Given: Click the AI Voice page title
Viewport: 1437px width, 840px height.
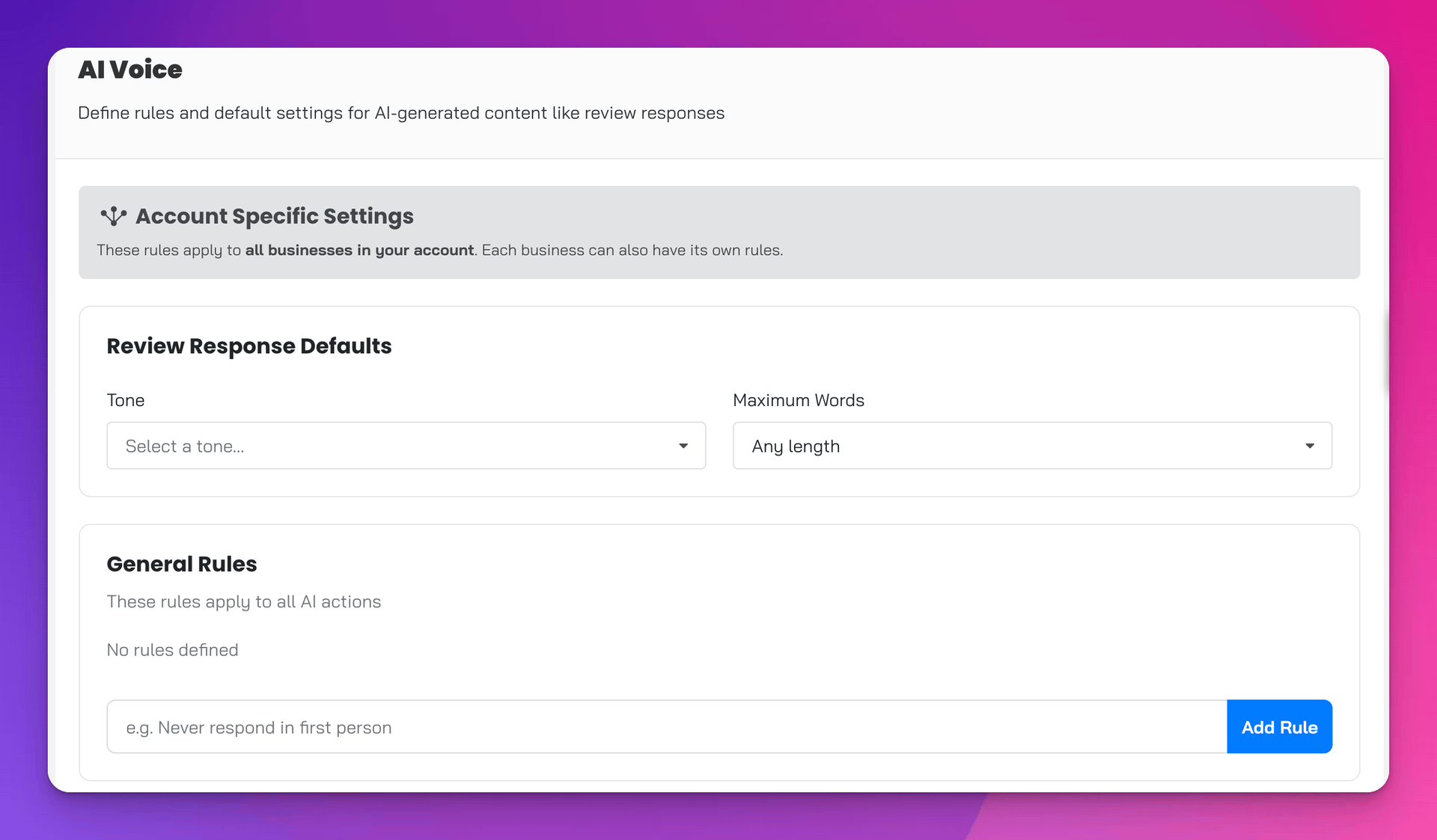Looking at the screenshot, I should coord(130,70).
